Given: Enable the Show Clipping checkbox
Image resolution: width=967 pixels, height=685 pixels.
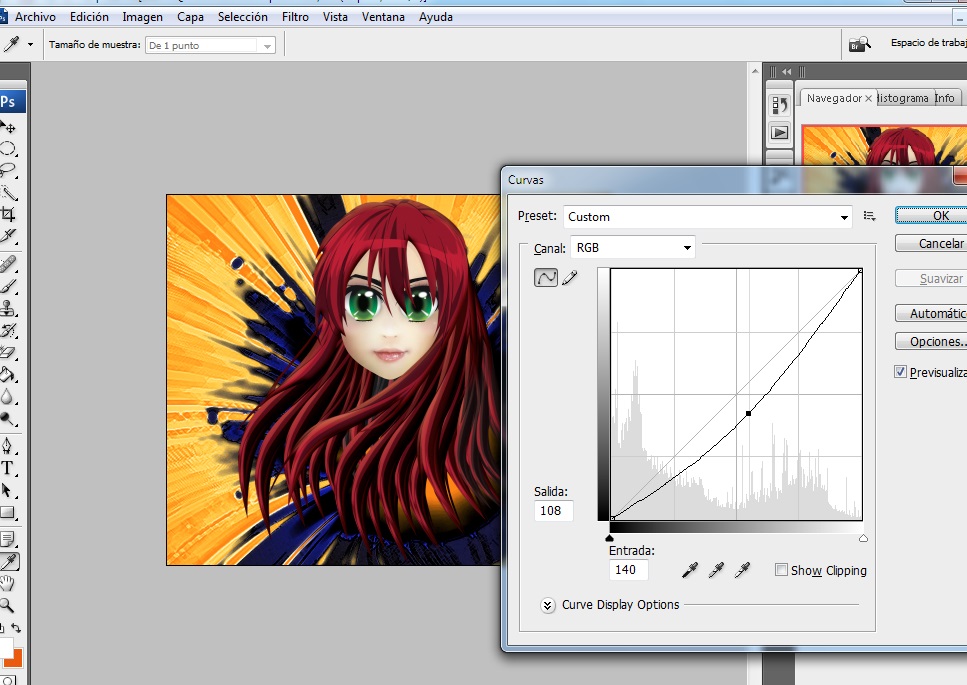Looking at the screenshot, I should (781, 570).
